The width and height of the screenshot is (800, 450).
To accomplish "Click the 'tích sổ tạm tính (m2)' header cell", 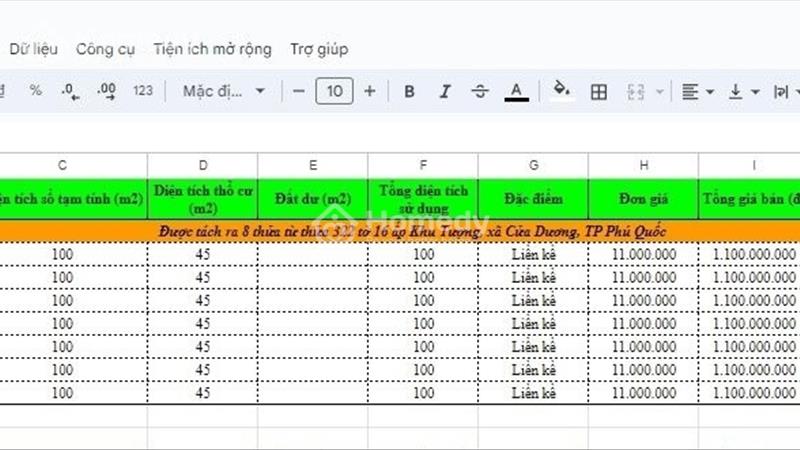I will pyautogui.click(x=73, y=199).
